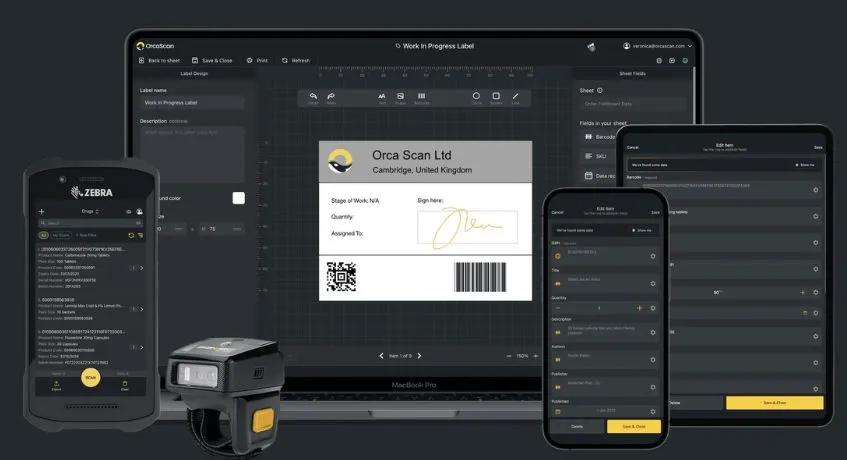847x460 pixels.
Task: Click the Sheet info icon
Action: click(600, 90)
